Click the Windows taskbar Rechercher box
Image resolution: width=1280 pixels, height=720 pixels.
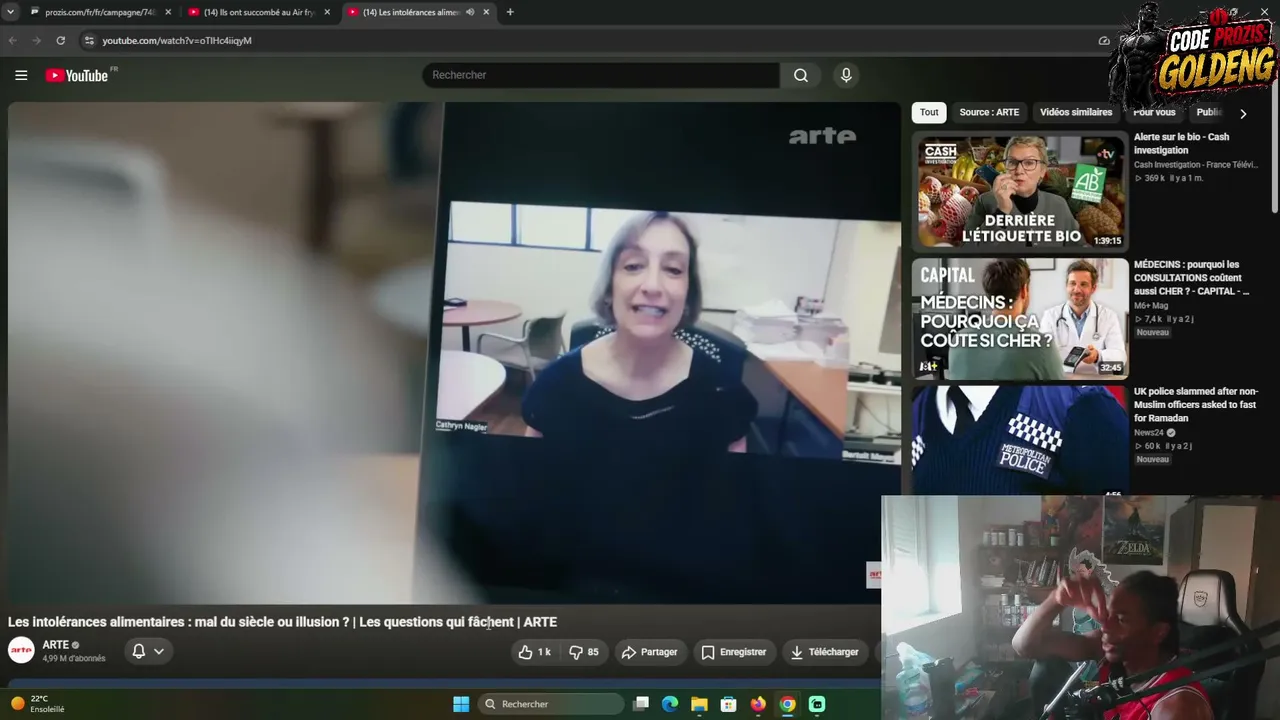pos(551,704)
